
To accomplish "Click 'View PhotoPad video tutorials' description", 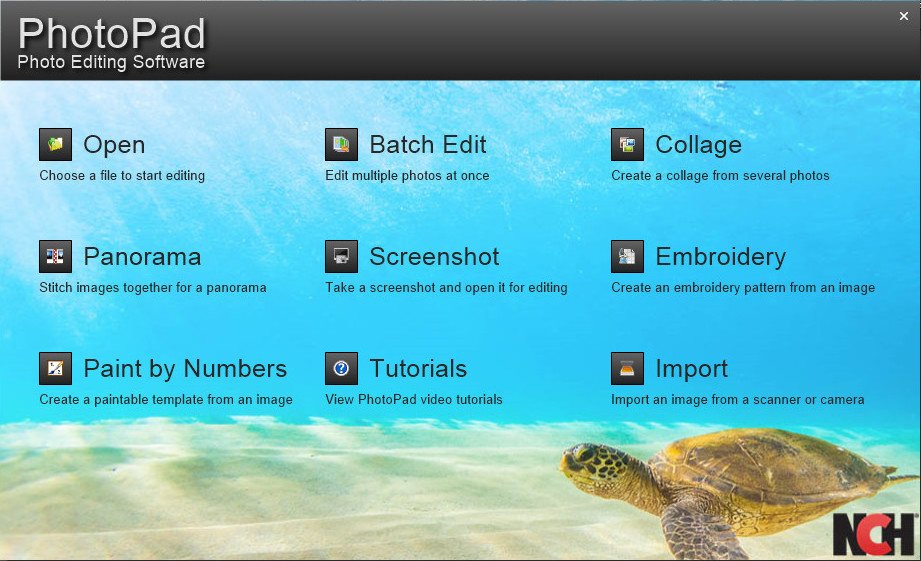I will [414, 400].
